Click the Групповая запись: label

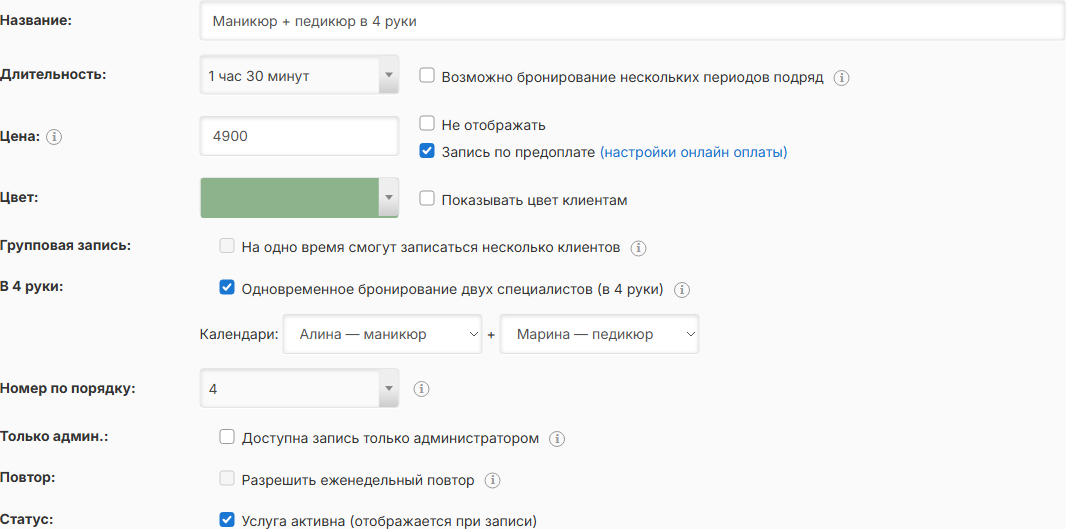click(65, 245)
